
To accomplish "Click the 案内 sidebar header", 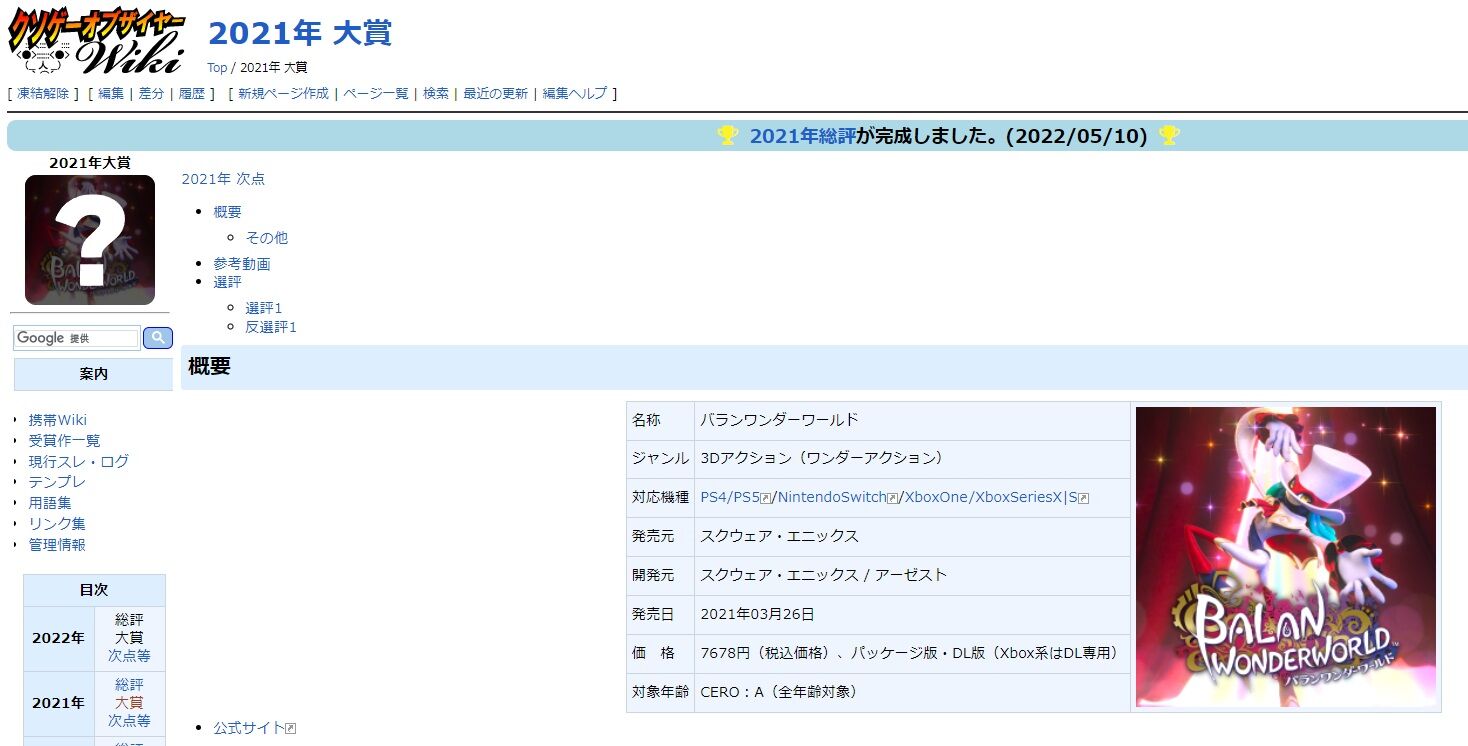I will click(x=94, y=374).
